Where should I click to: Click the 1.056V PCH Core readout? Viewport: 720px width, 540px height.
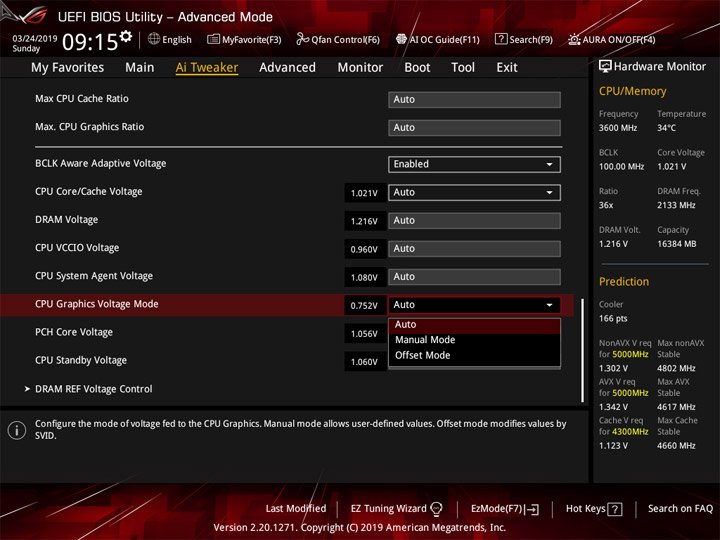(365, 334)
